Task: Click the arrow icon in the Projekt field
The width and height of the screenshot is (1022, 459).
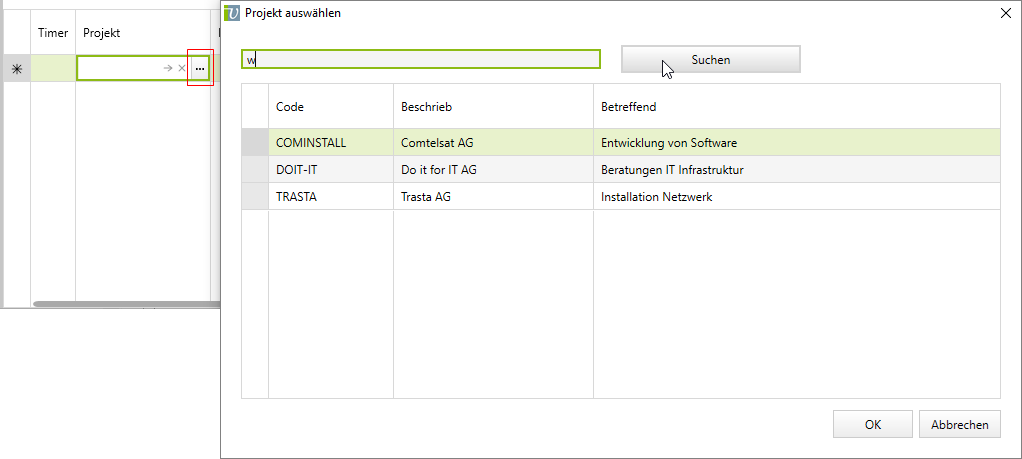Action: [168, 68]
